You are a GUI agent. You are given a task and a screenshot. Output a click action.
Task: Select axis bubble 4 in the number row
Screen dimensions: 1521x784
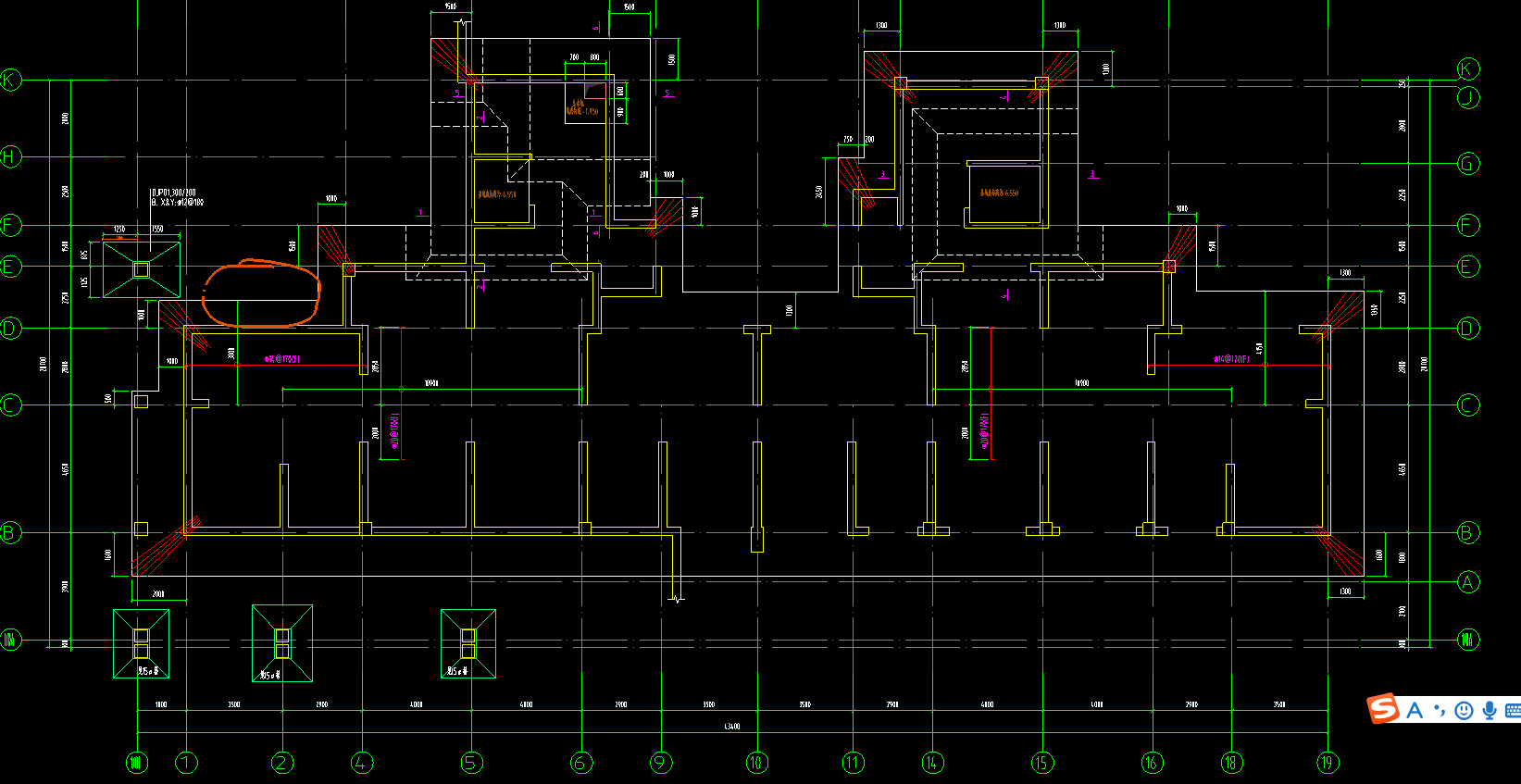click(362, 763)
